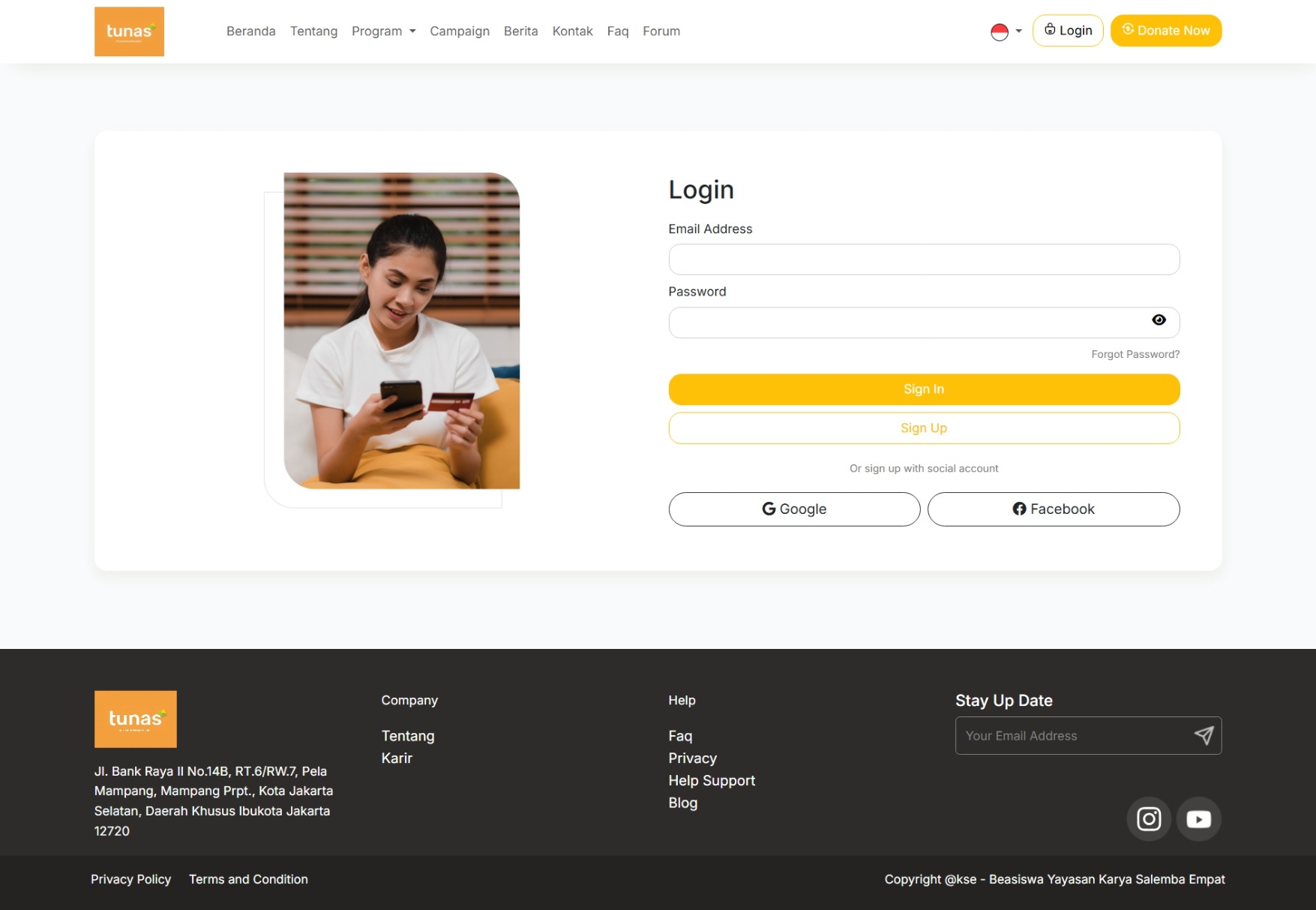Reveal the password using the eye icon
This screenshot has height=910, width=1316.
click(x=1159, y=320)
